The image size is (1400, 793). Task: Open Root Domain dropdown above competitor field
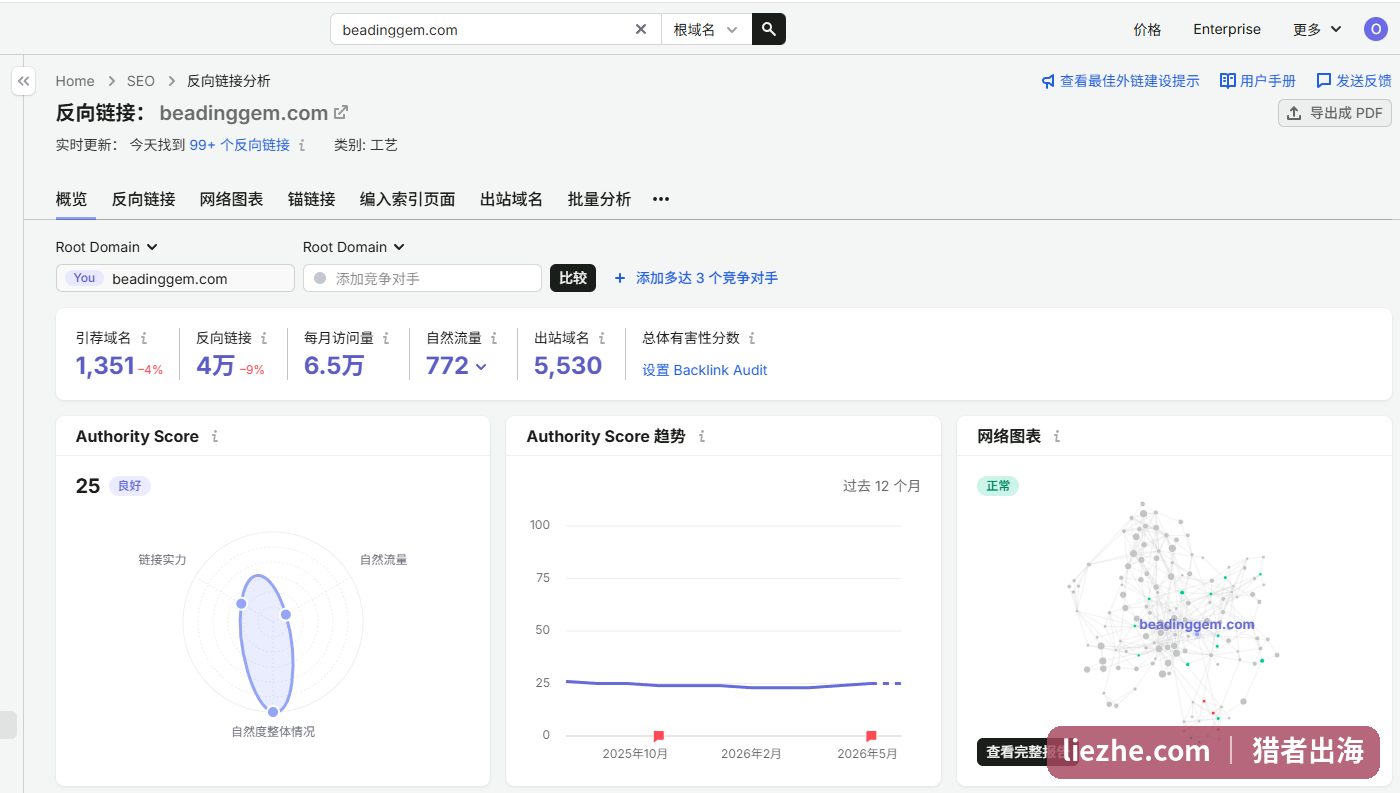(354, 247)
